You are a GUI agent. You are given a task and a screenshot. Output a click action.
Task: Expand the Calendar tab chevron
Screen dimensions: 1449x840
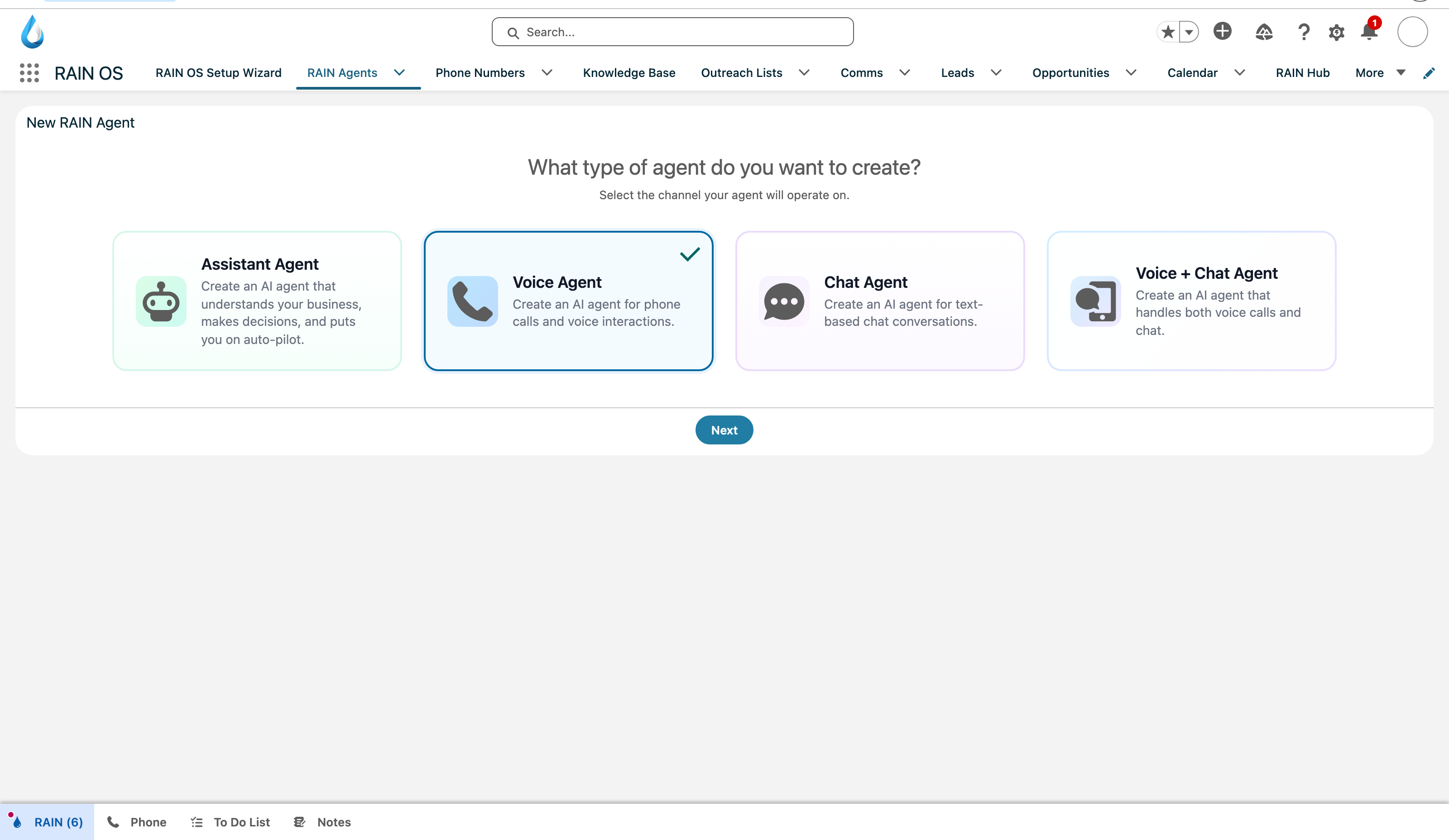(x=1240, y=72)
